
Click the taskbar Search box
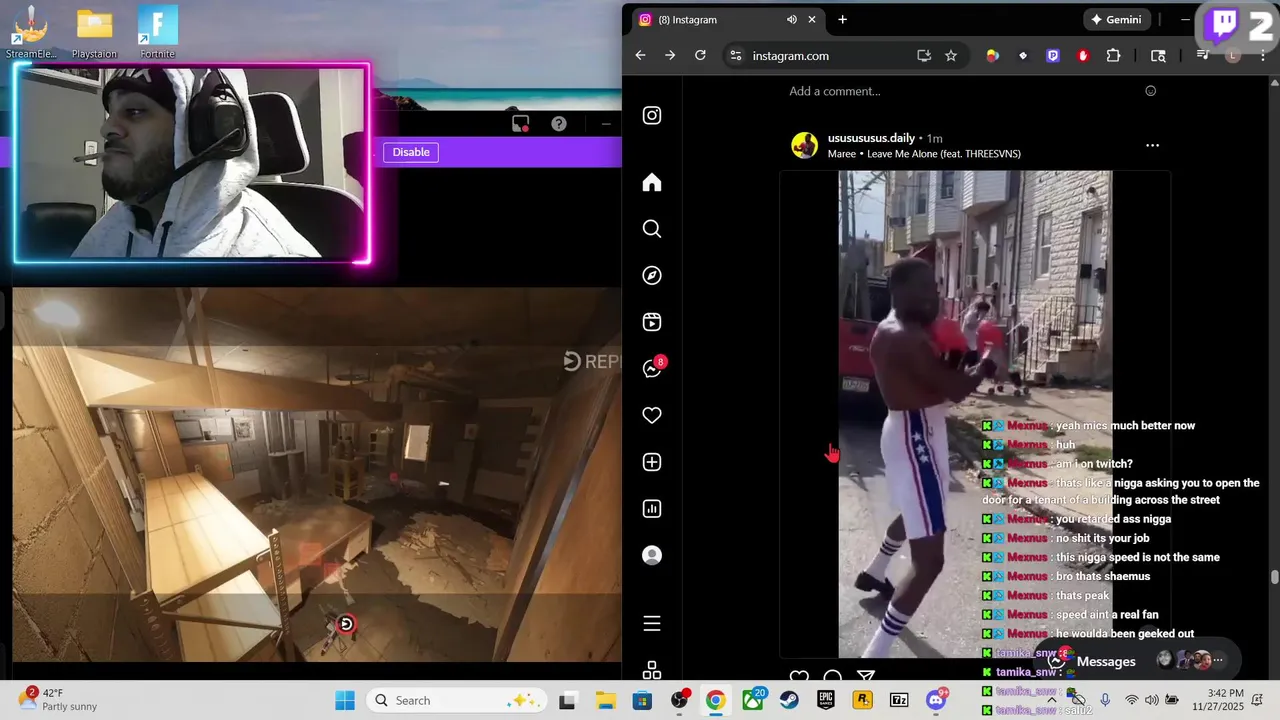456,700
